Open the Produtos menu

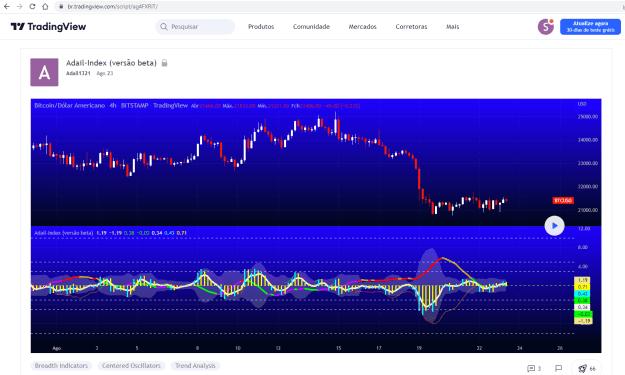click(261, 27)
